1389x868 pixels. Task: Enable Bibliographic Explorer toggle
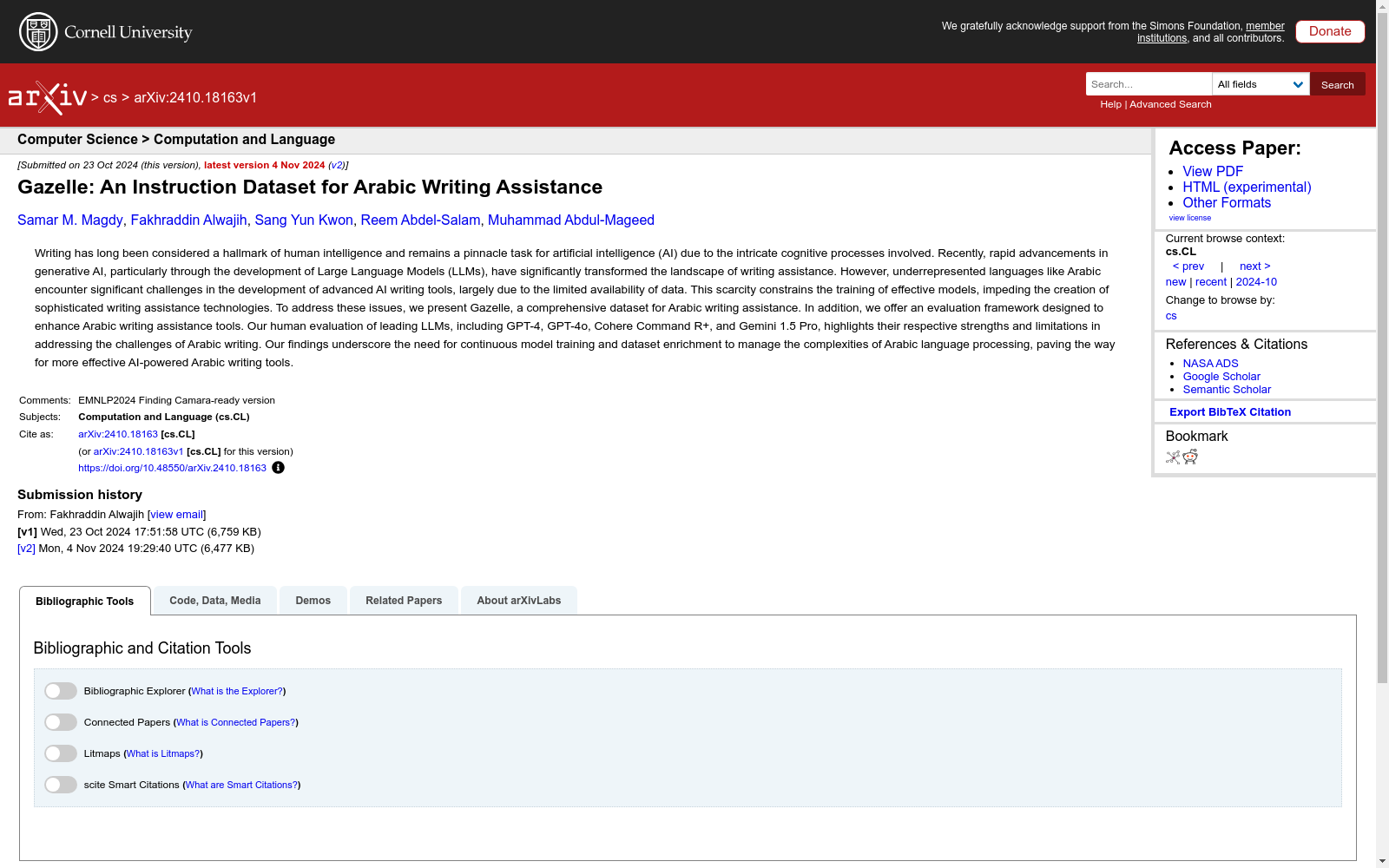(61, 691)
